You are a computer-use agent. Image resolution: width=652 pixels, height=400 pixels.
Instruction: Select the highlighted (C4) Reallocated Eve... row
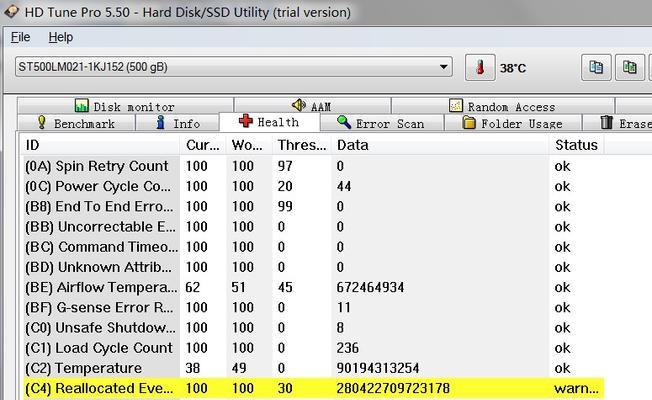[x=312, y=389]
